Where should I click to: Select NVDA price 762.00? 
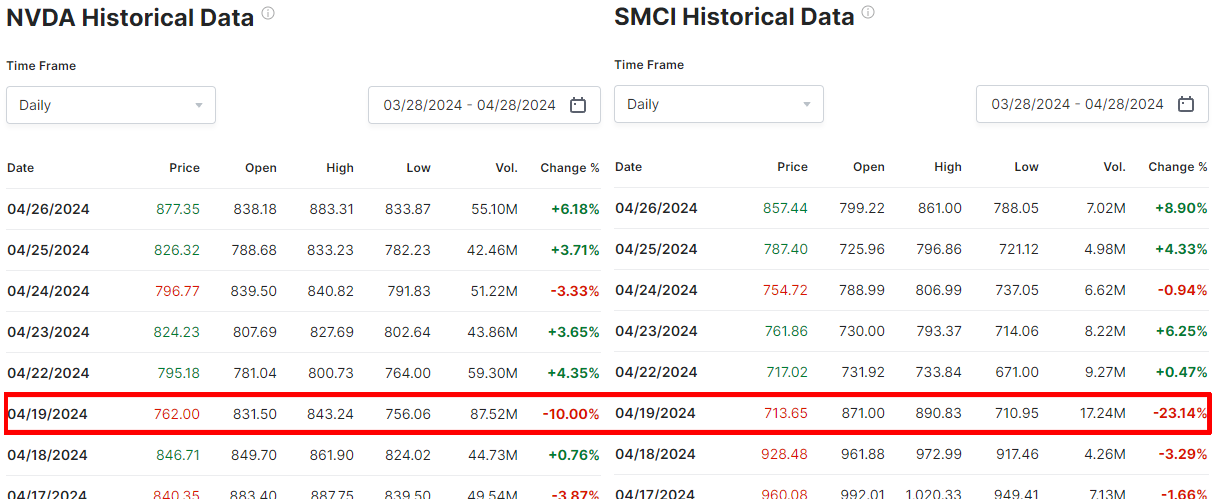coord(177,414)
